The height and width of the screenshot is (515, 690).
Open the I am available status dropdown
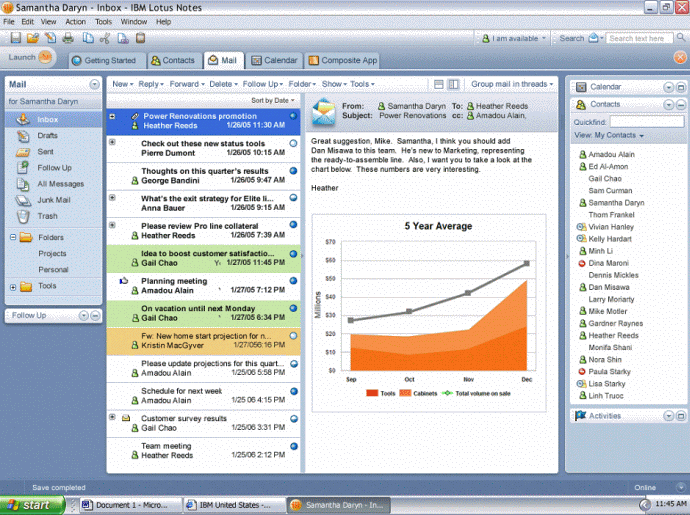514,38
